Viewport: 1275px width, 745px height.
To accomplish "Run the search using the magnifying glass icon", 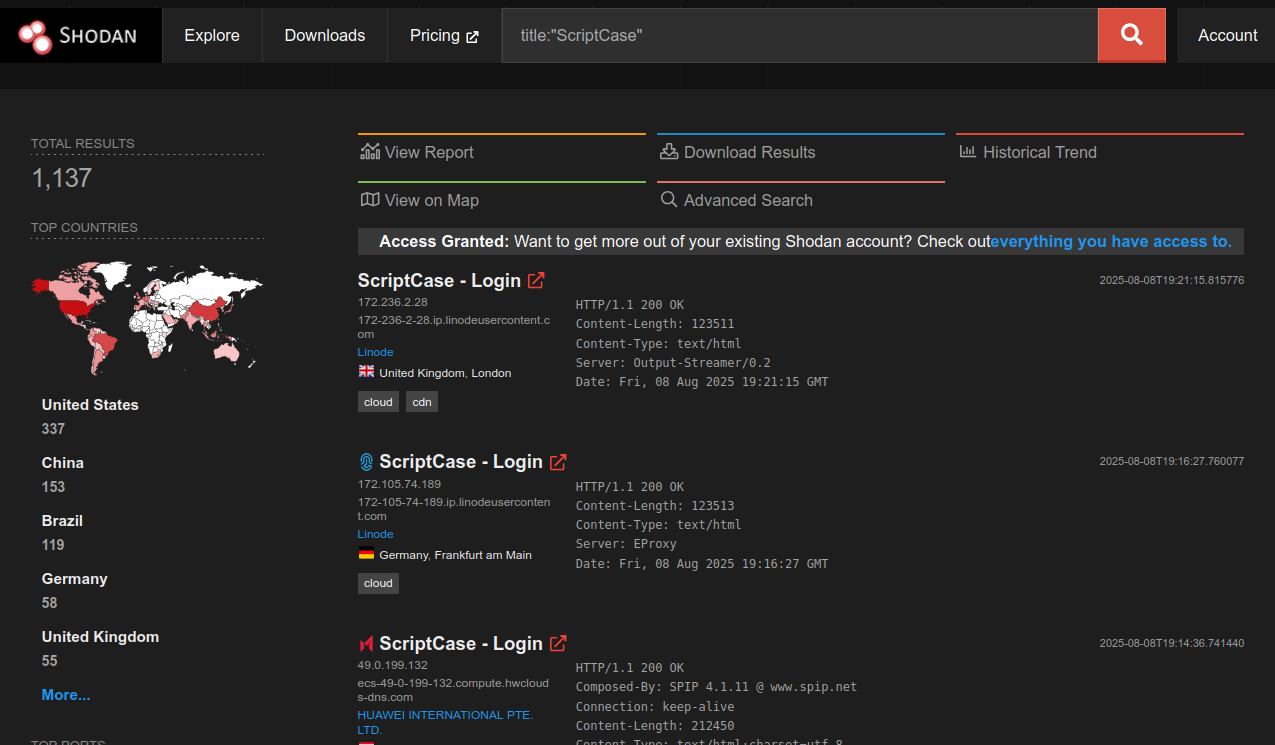I will coord(1131,34).
